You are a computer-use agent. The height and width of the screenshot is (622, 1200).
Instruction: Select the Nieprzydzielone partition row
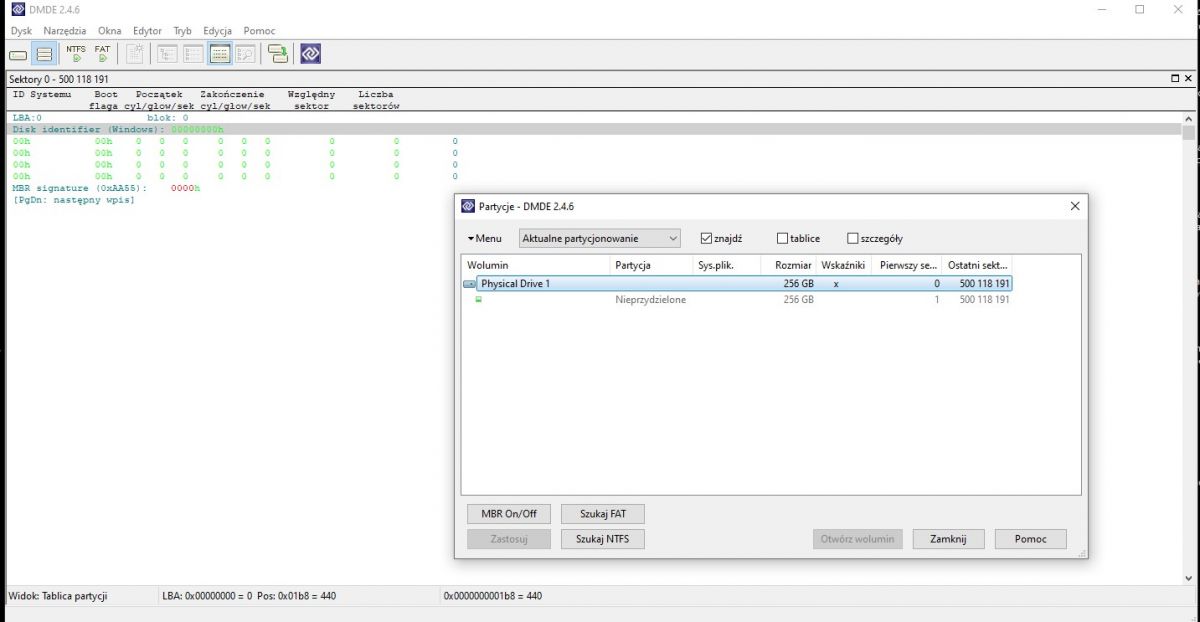tap(737, 300)
